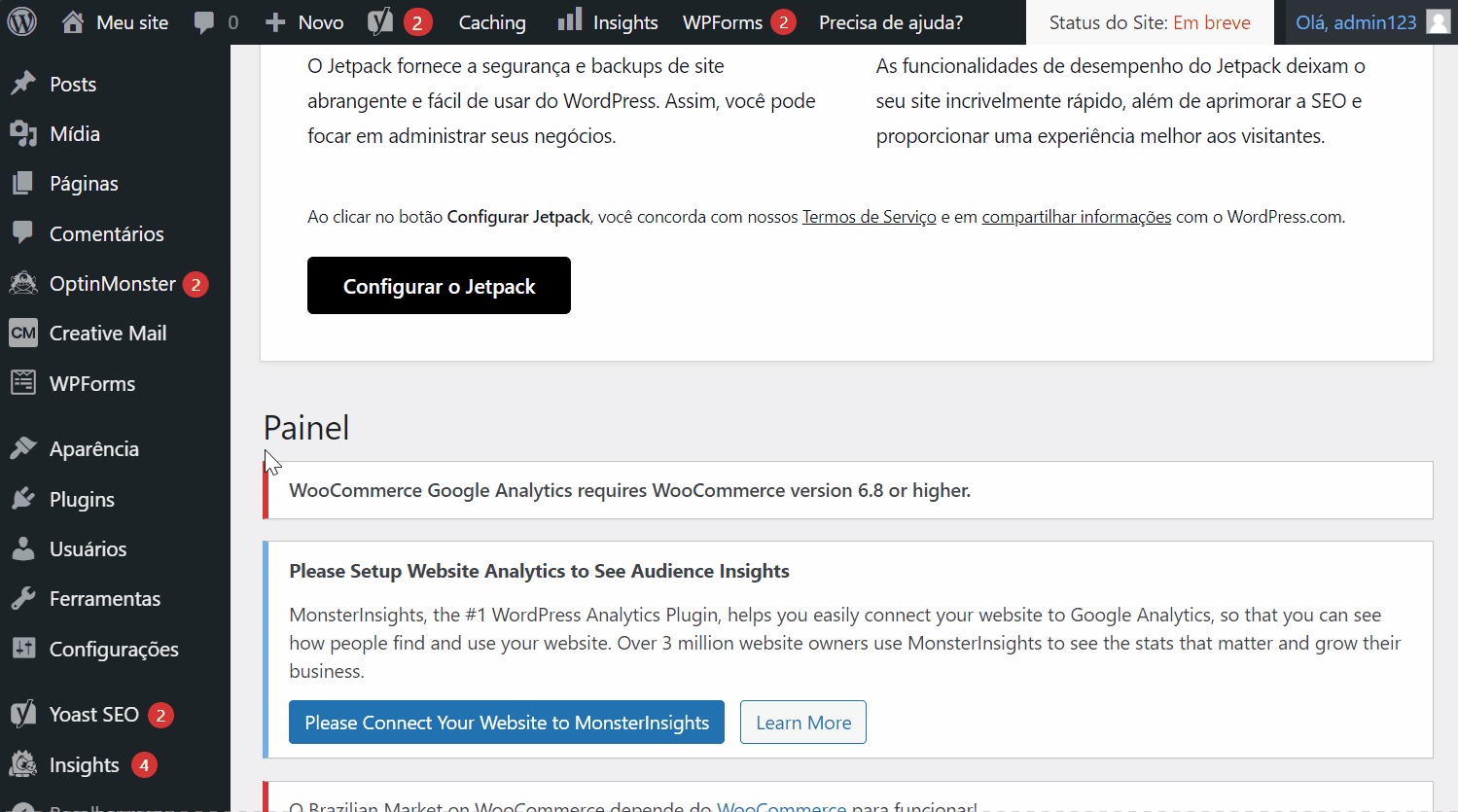Screen dimensions: 1458x812
Task: Click the admin123 user avatar
Action: tap(1439, 21)
